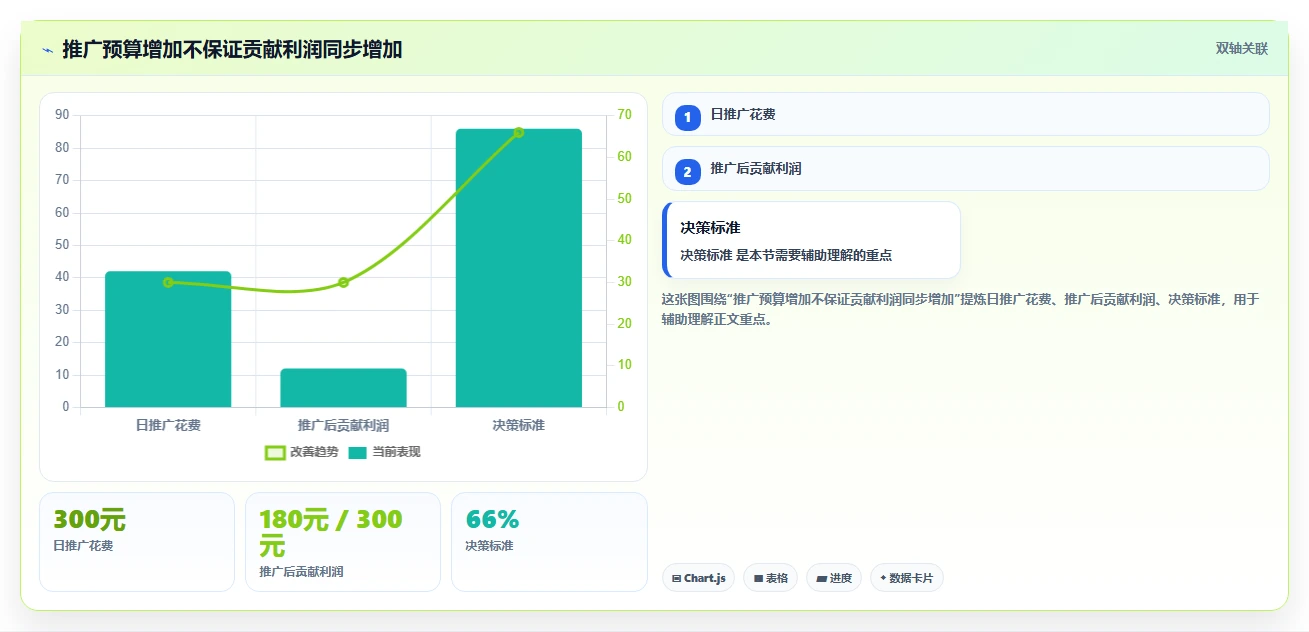Click the 双轴关联 label in header
This screenshot has width=1309, height=632.
(x=1242, y=49)
